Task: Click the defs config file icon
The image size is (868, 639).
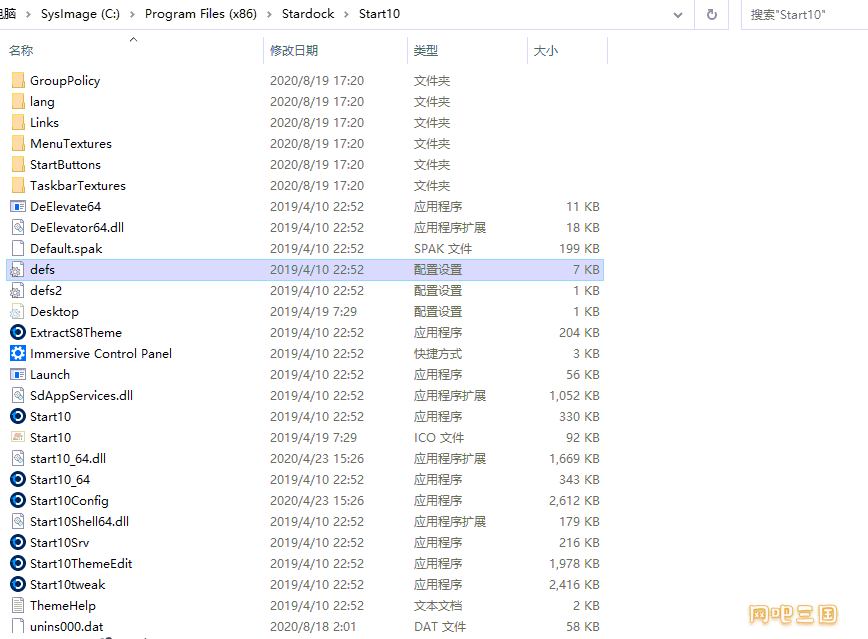Action: click(x=18, y=270)
